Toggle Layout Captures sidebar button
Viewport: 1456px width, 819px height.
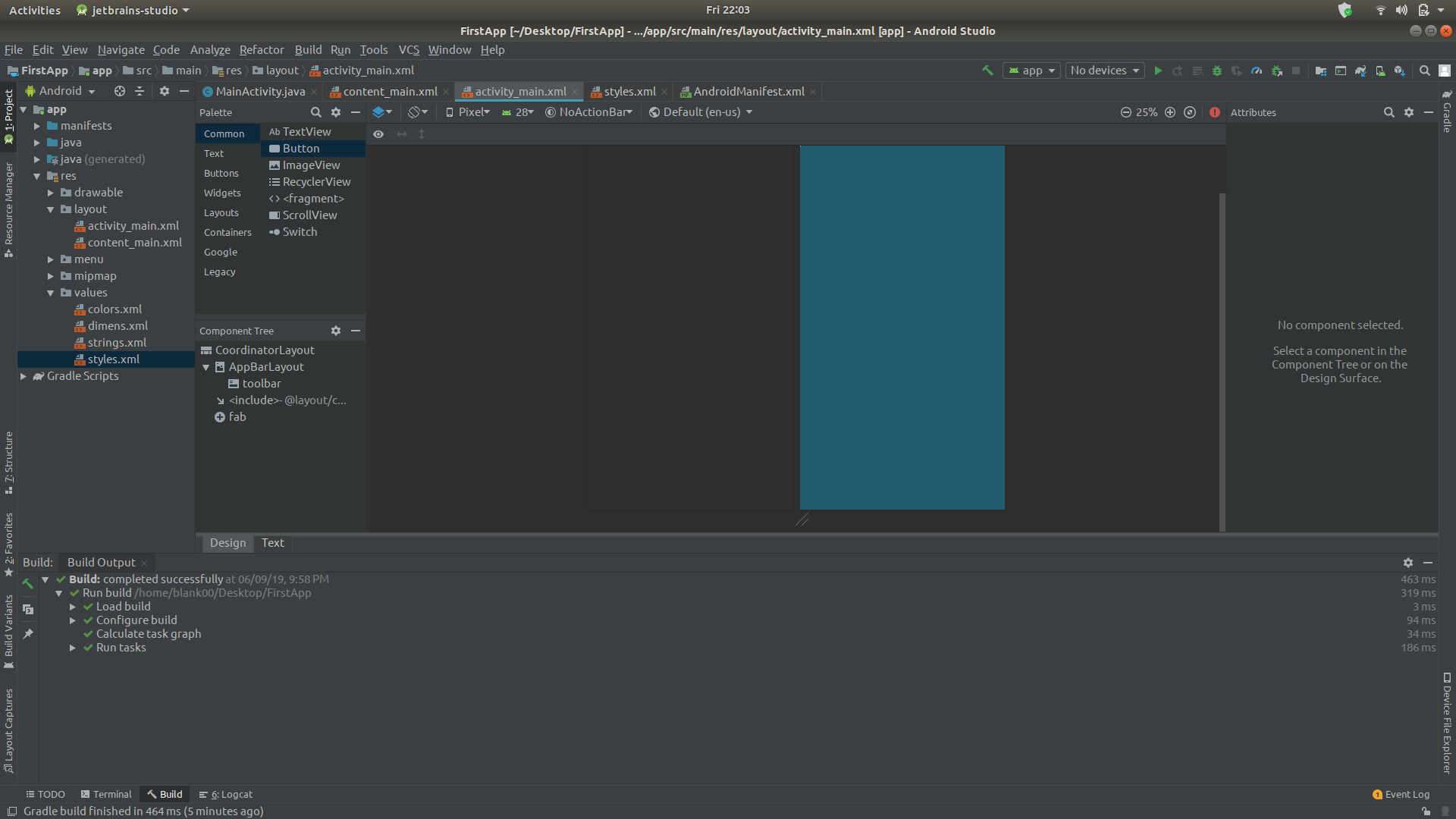tap(9, 730)
